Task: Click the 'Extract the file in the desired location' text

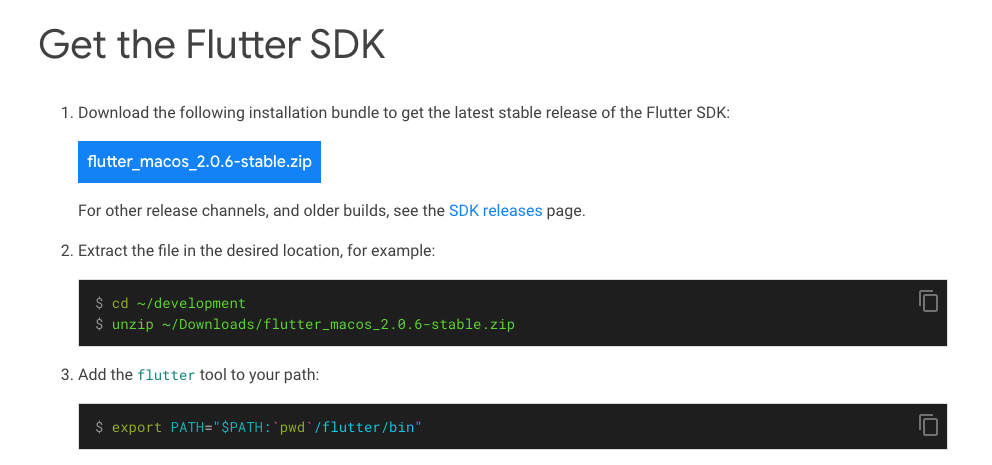Action: coord(256,251)
